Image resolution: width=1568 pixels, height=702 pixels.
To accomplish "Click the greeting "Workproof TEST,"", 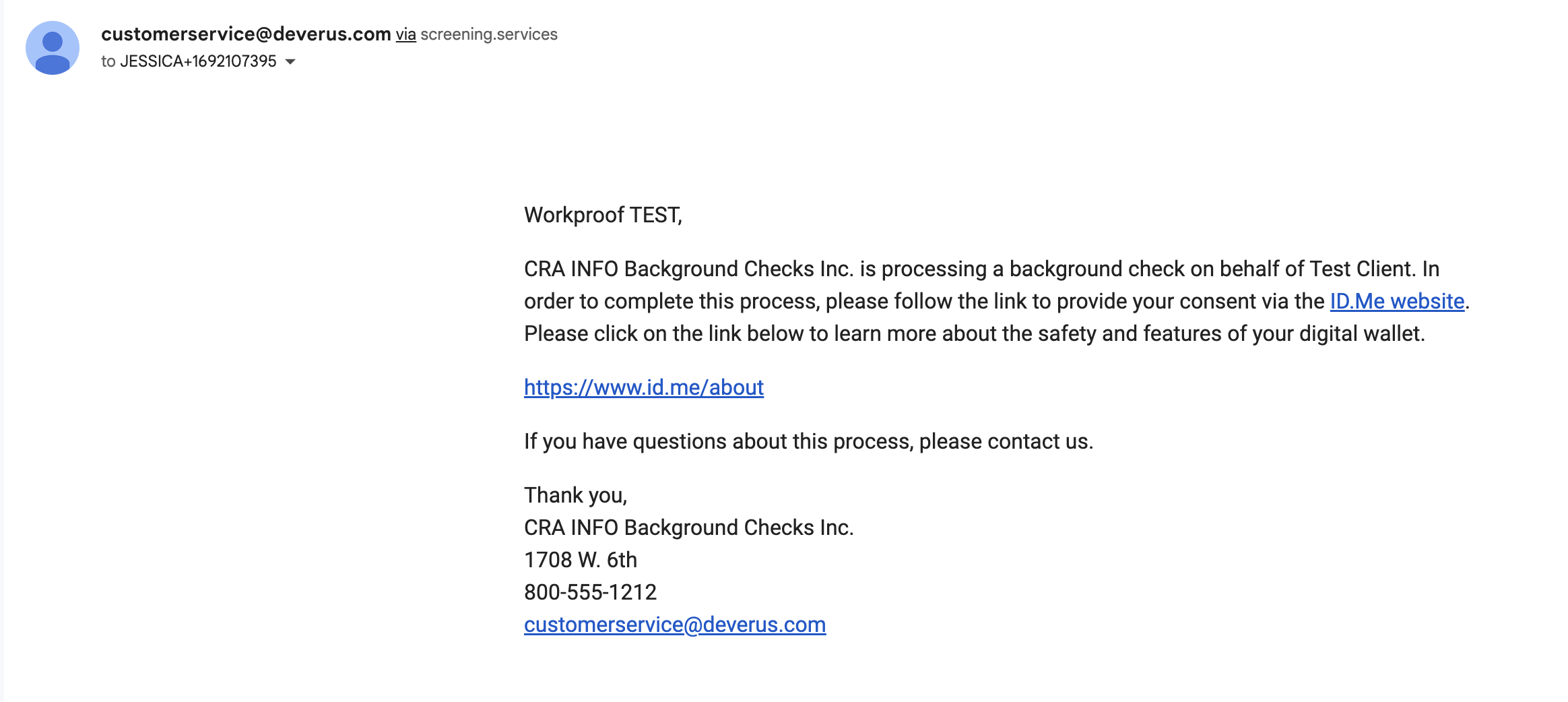I will click(x=603, y=215).
